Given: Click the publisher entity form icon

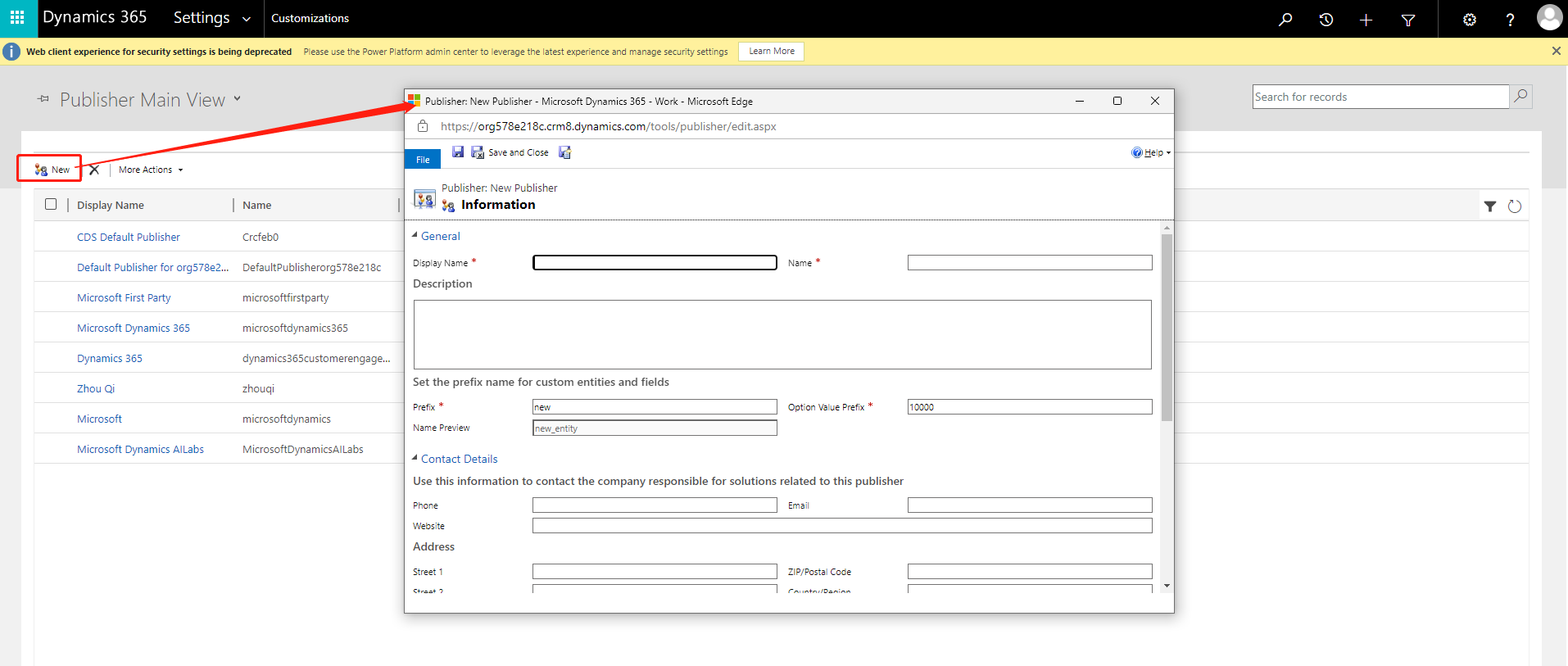Looking at the screenshot, I should [x=424, y=199].
